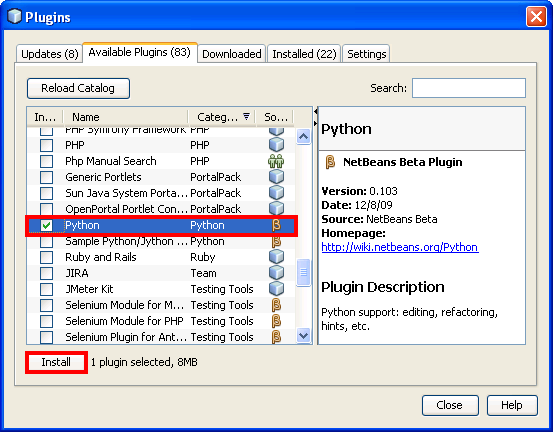Click the cube icon in Sun Java System Portal row
The image size is (553, 432).
pos(276,193)
